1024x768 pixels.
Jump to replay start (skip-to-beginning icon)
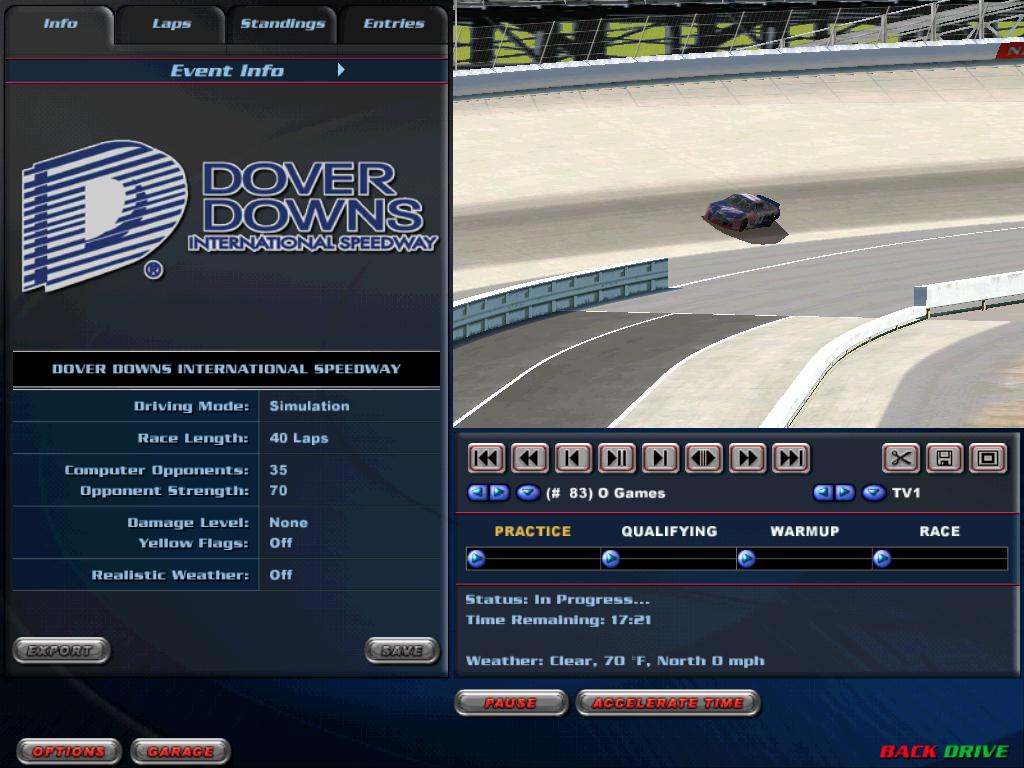486,458
